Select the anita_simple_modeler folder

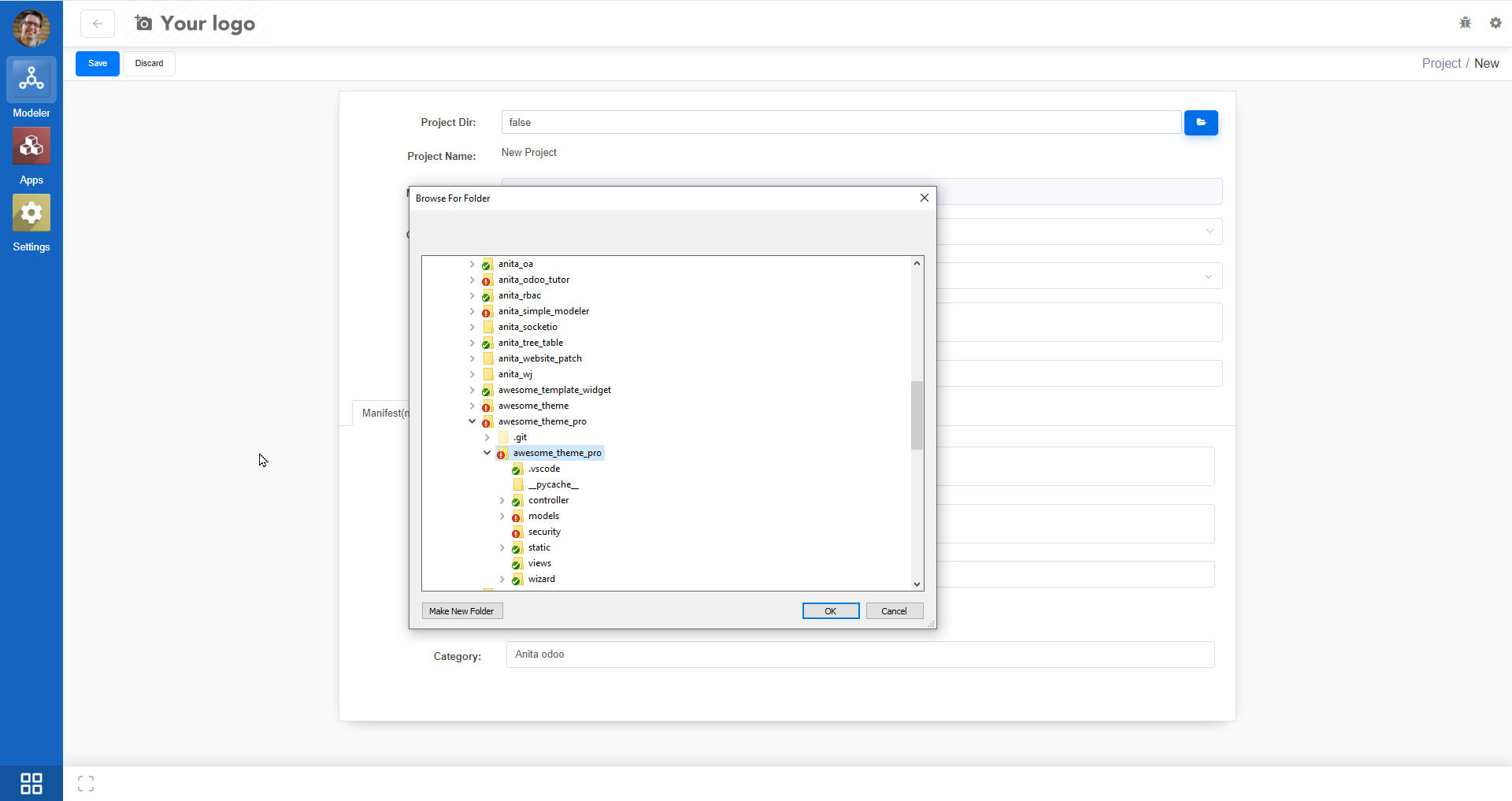pos(543,311)
